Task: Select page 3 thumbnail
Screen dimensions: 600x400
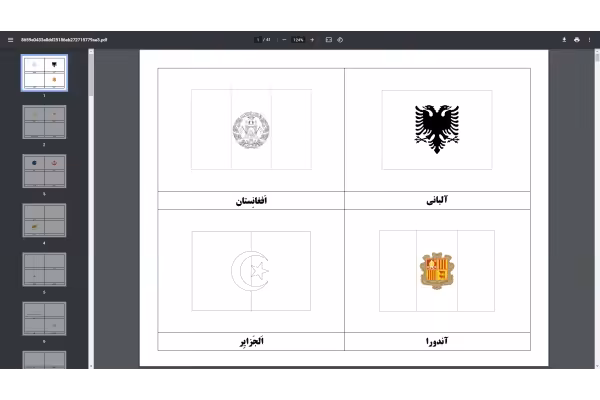Action: click(44, 171)
